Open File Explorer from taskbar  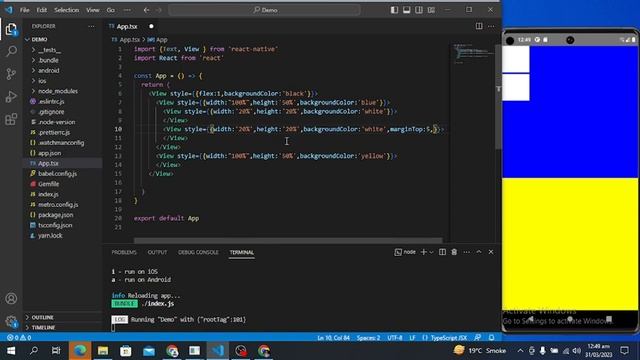(103, 351)
